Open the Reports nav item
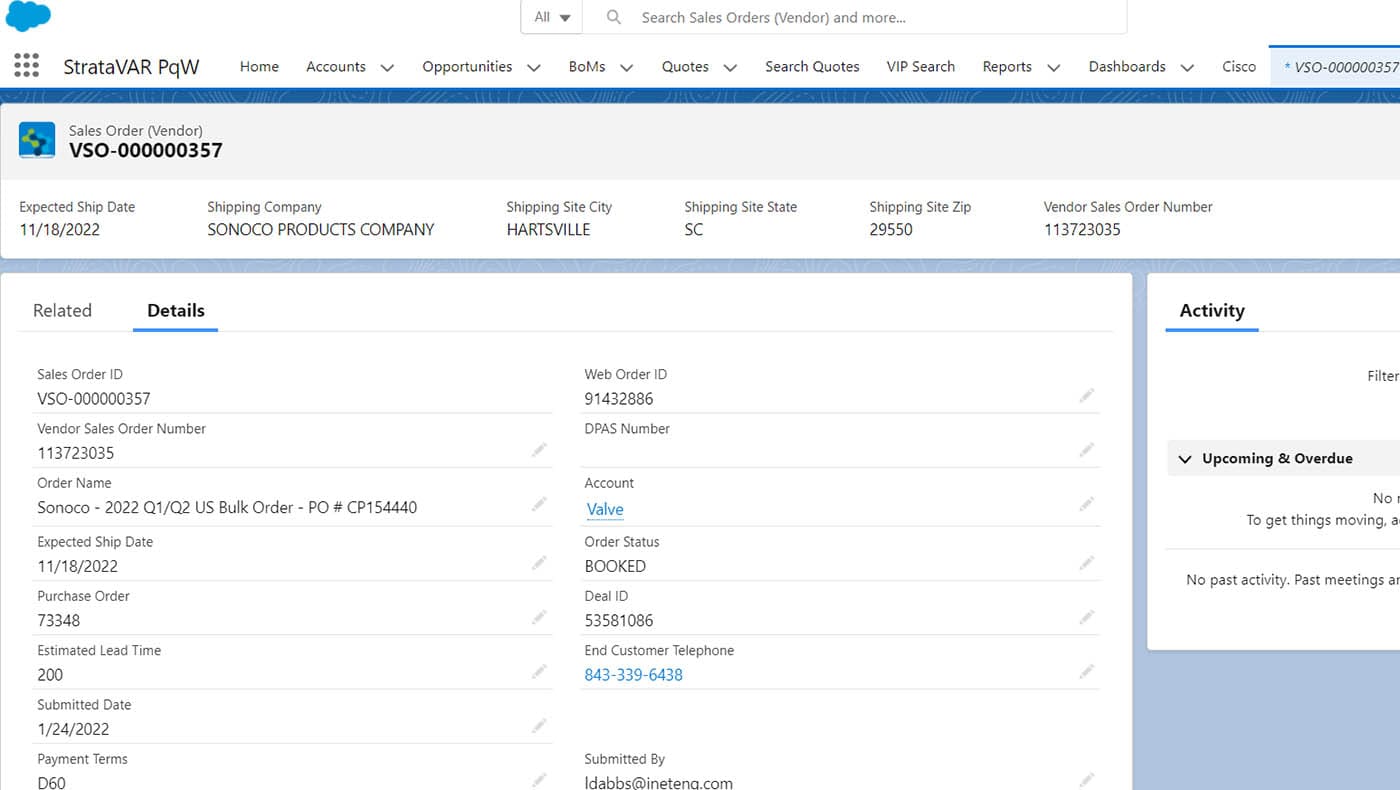 [1007, 66]
